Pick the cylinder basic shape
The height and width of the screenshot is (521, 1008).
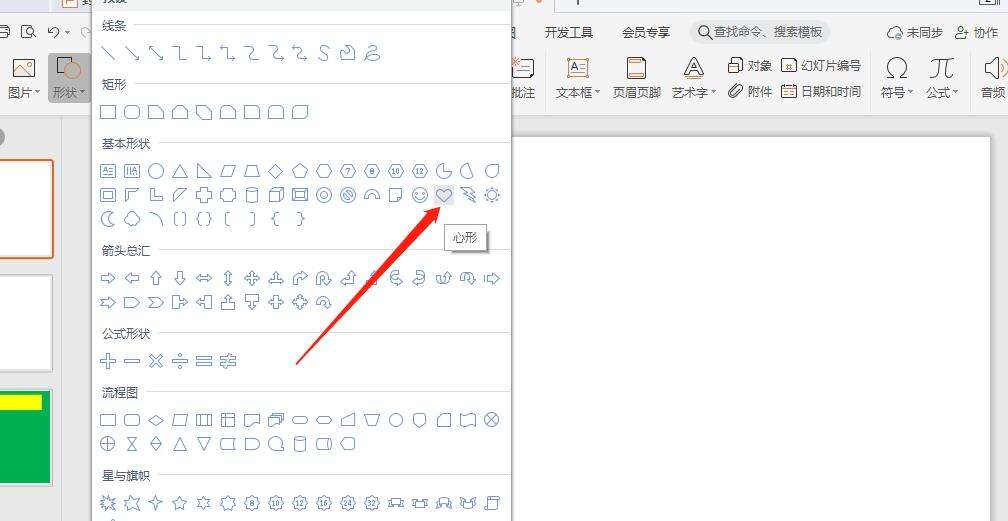(x=252, y=195)
